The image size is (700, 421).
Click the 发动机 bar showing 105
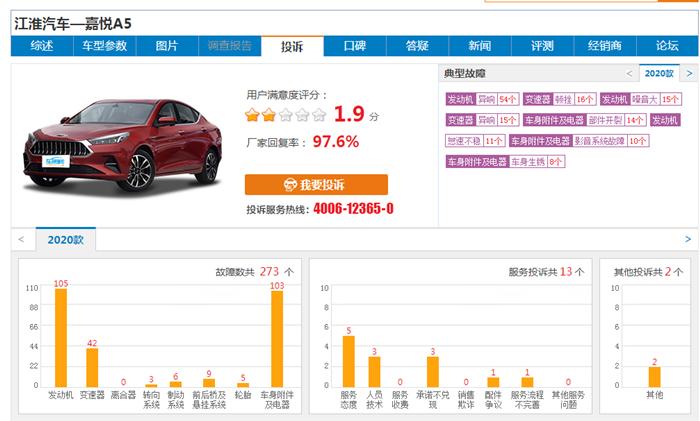(61, 338)
